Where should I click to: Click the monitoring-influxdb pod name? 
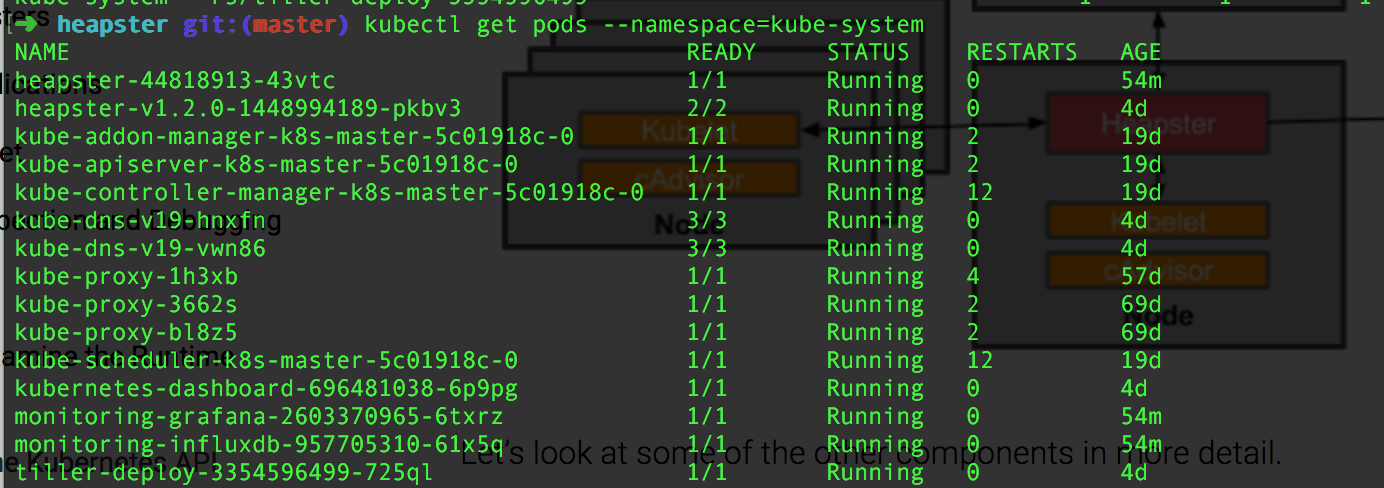pos(259,444)
